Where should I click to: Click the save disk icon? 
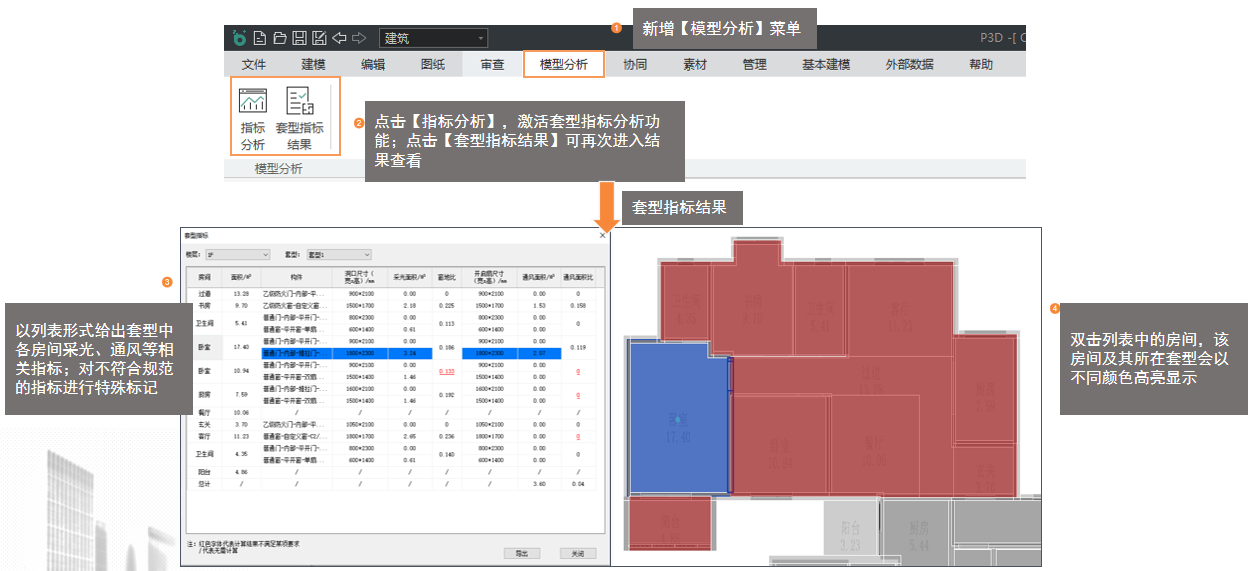coord(299,39)
